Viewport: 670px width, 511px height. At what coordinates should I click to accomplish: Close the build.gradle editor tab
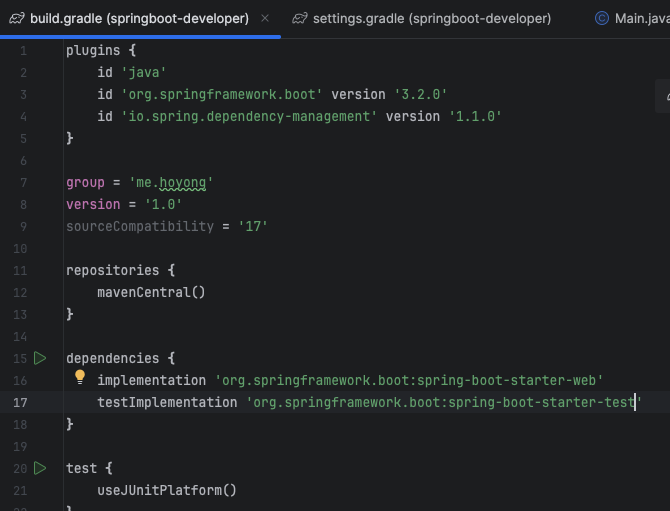point(265,18)
